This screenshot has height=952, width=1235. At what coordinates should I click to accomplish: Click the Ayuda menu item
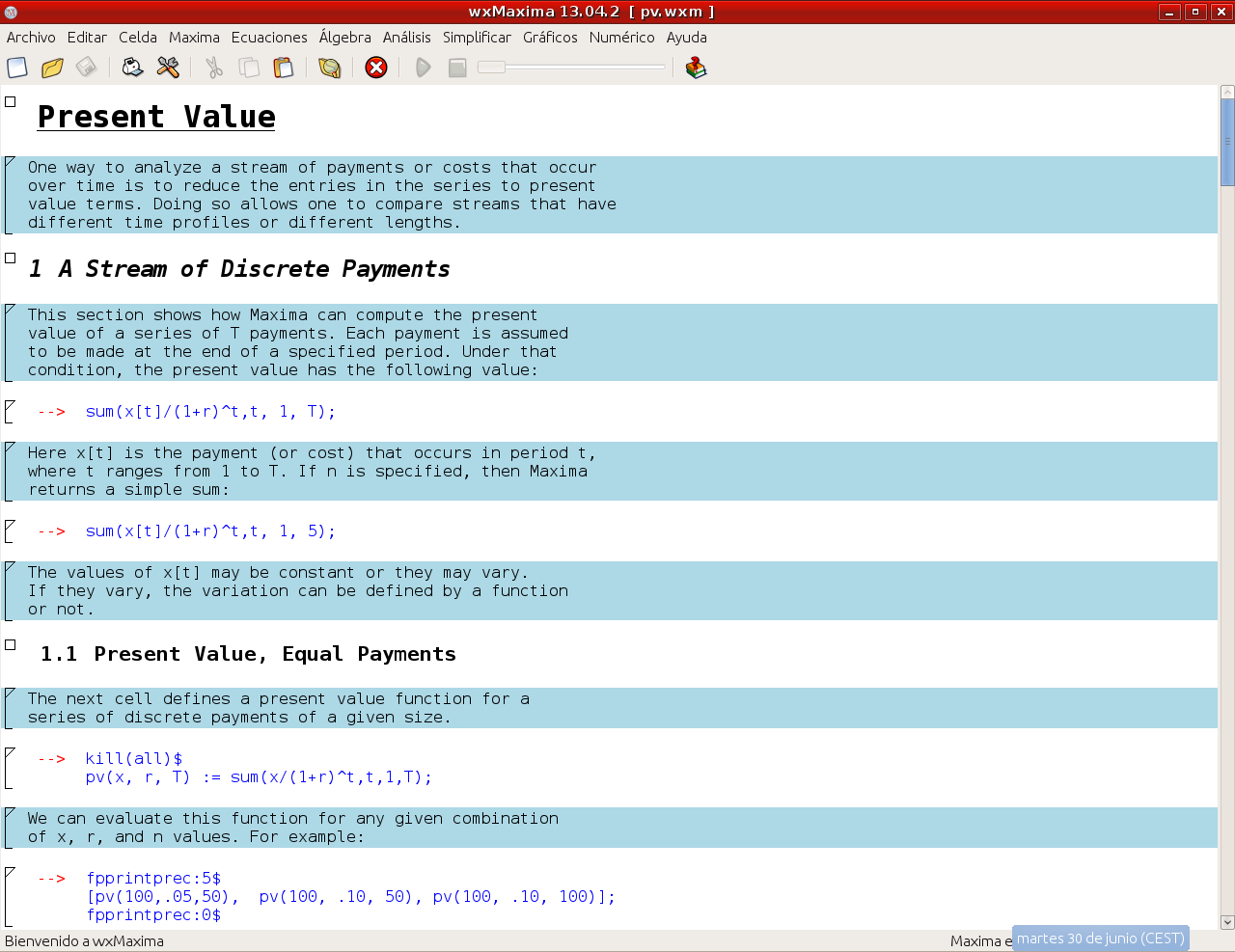686,38
